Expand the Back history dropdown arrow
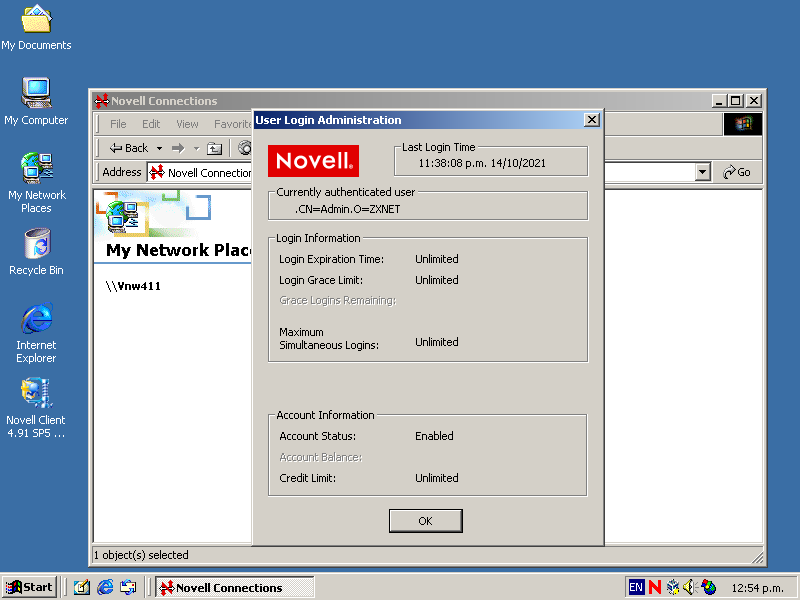800x600 pixels. (x=159, y=148)
